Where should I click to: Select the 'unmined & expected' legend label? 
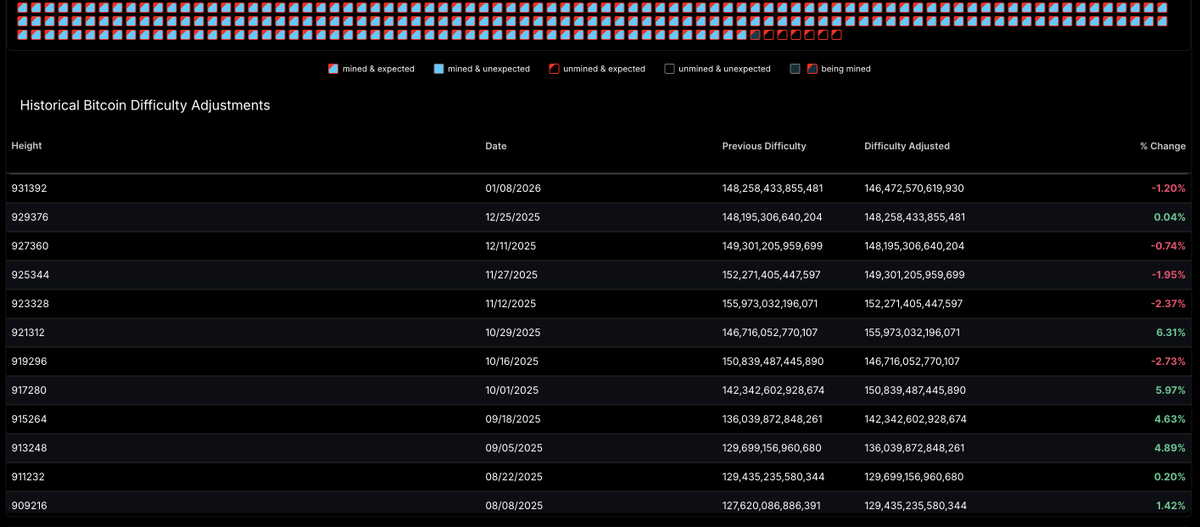(605, 69)
